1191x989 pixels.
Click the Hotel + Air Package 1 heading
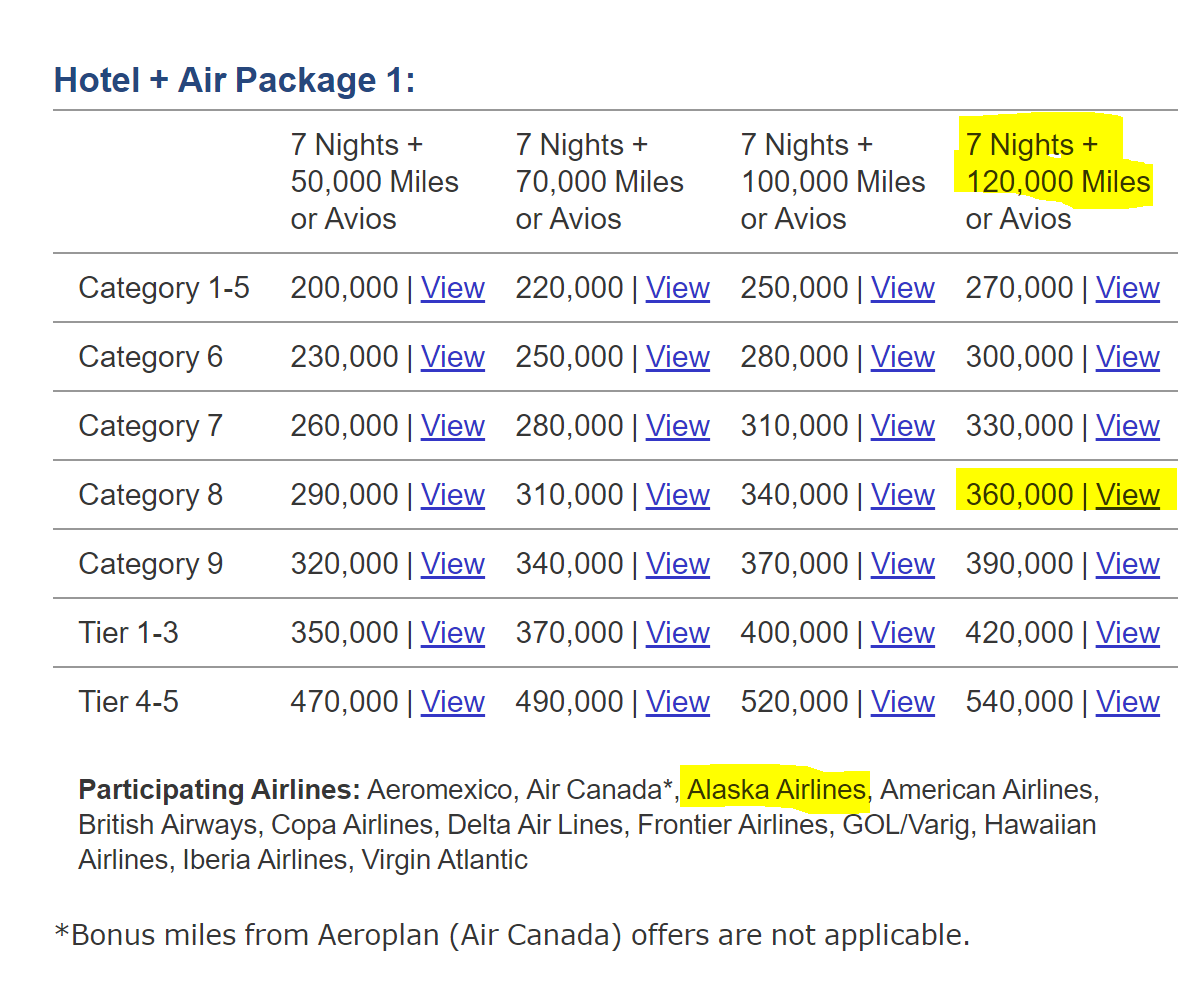click(234, 80)
